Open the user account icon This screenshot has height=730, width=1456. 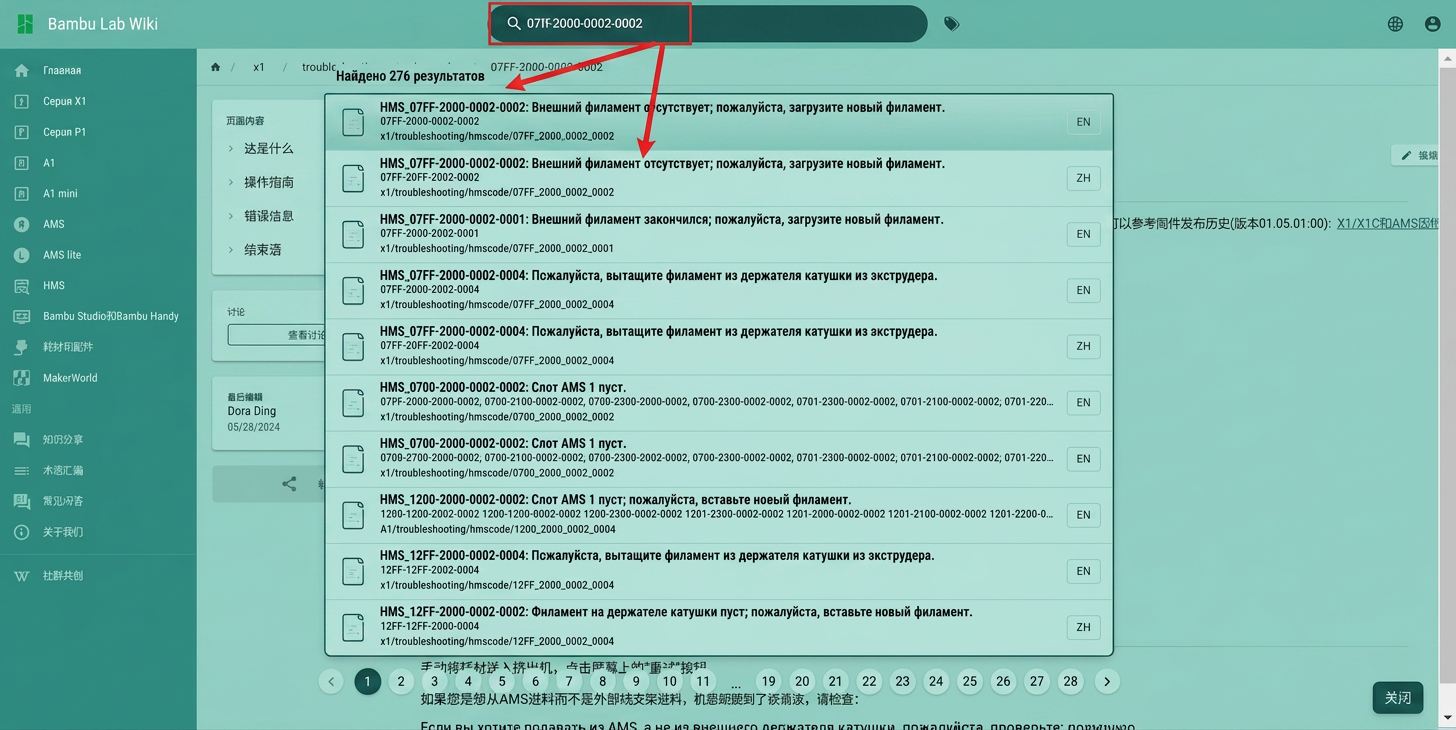click(1432, 24)
